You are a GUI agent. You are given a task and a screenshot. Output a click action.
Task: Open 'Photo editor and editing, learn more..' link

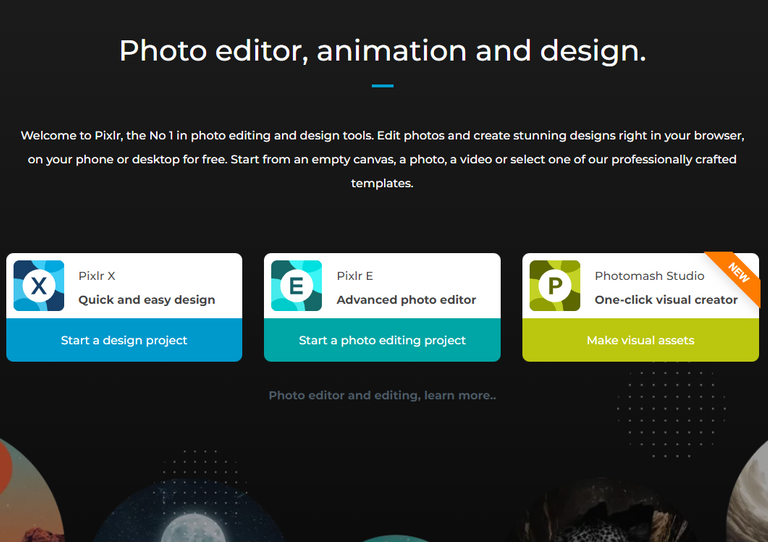(382, 395)
